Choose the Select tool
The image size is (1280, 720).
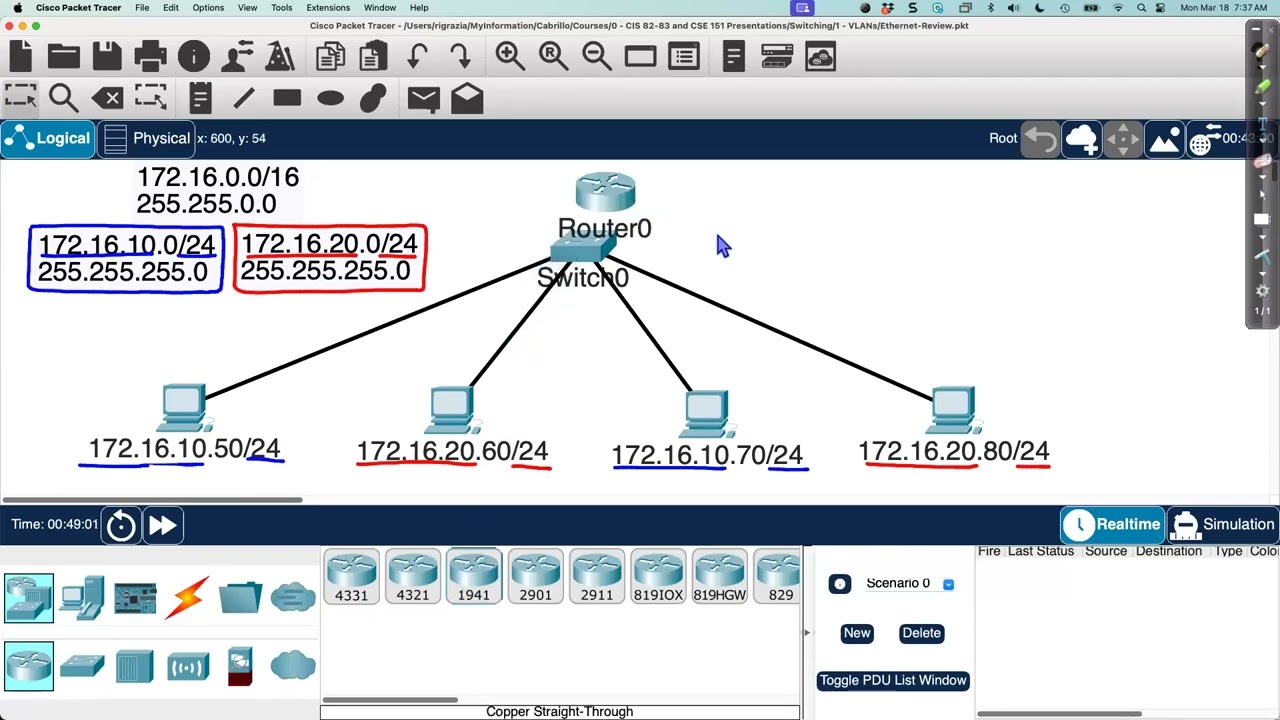click(20, 97)
